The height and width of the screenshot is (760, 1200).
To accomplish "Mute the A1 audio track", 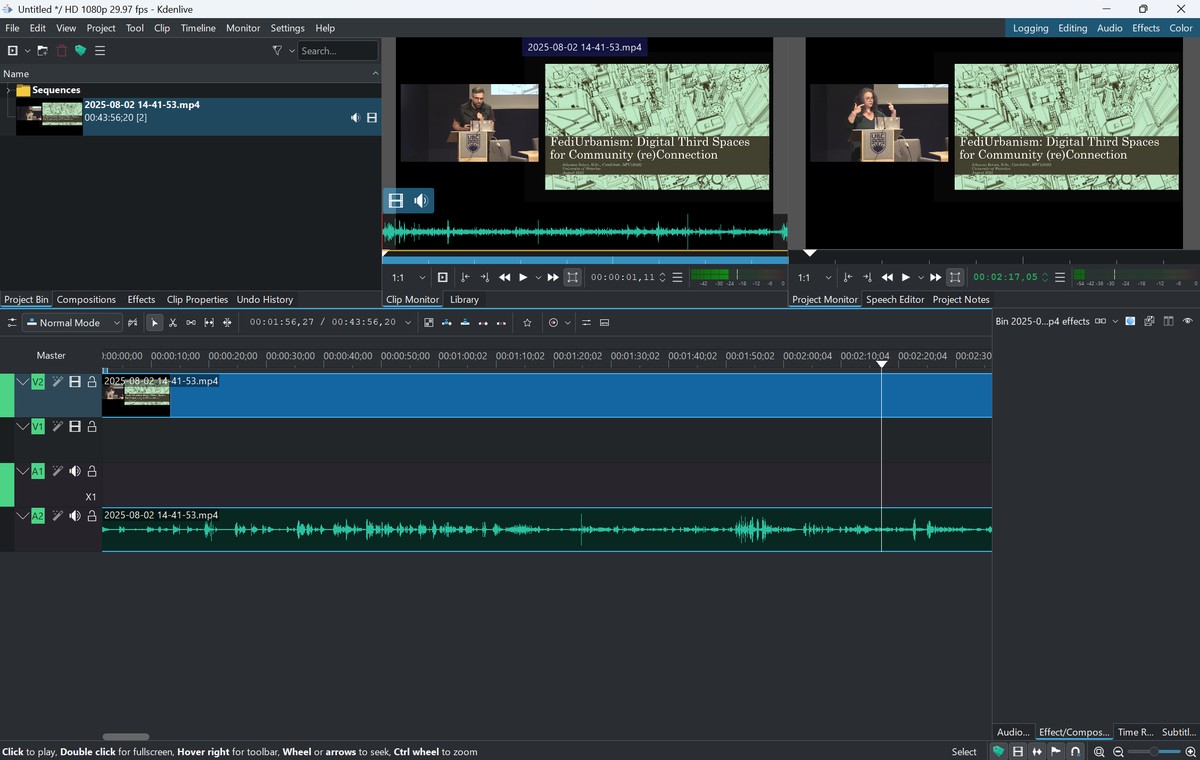I will [x=75, y=471].
